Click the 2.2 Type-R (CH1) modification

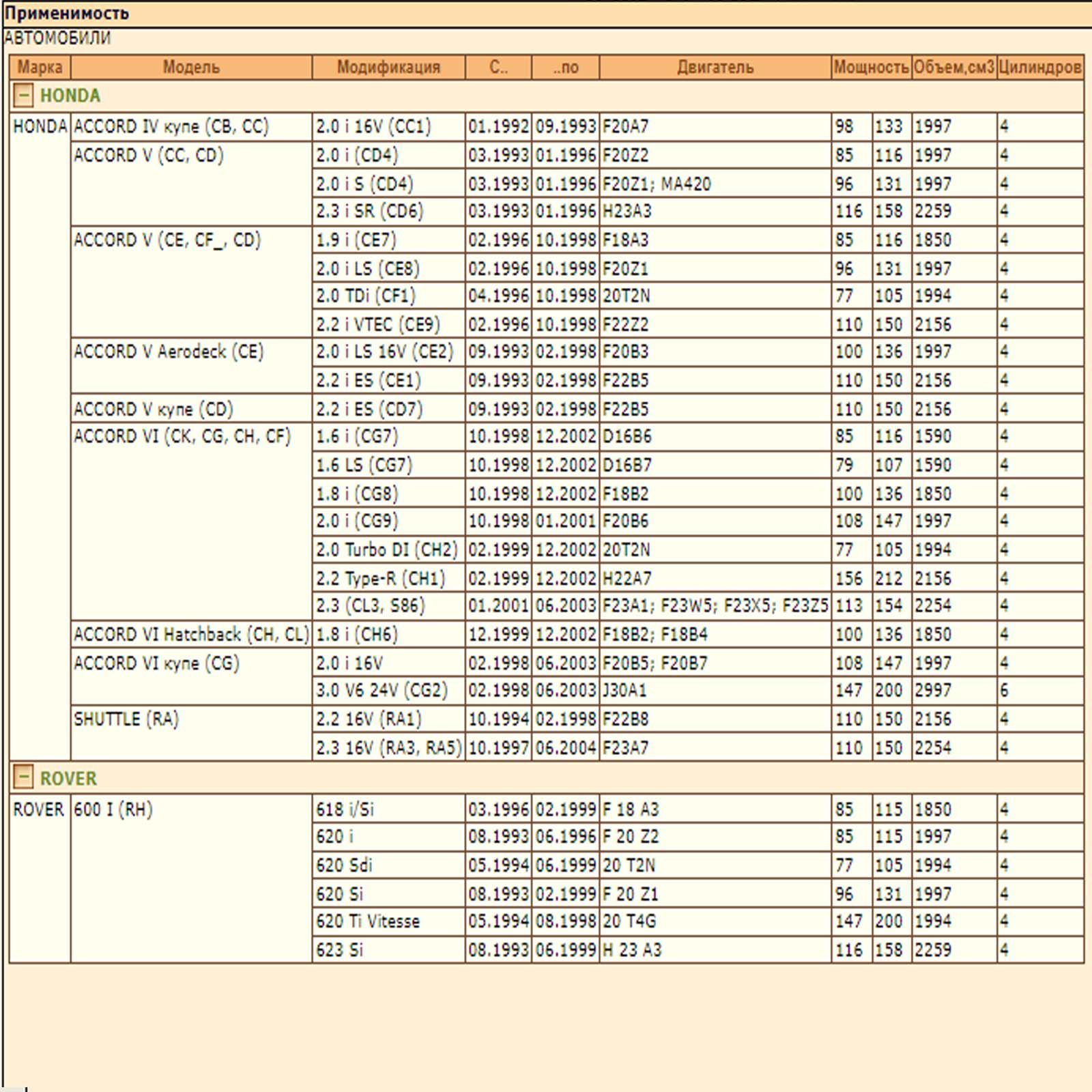(380, 579)
